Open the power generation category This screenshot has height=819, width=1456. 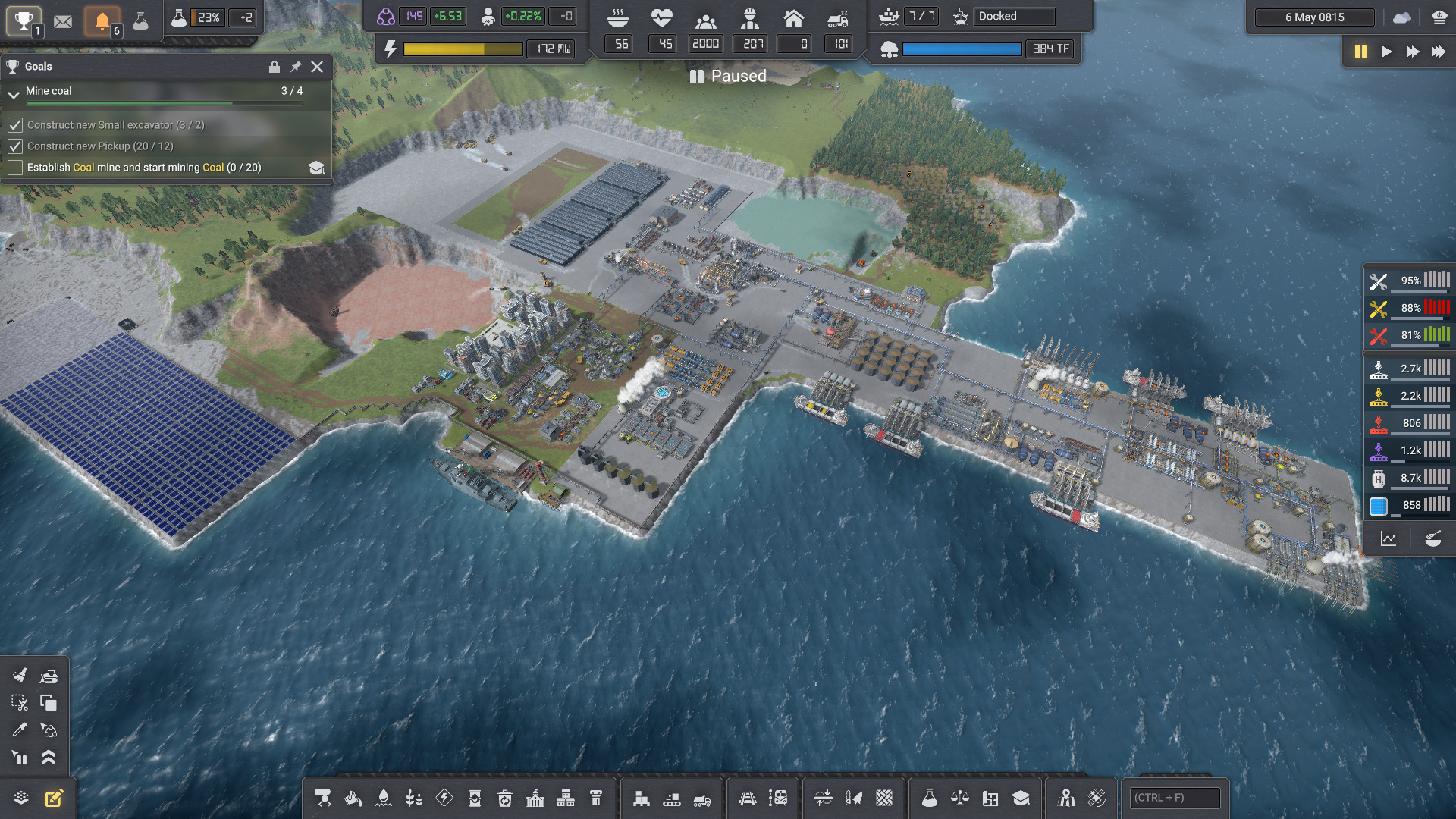[x=444, y=798]
